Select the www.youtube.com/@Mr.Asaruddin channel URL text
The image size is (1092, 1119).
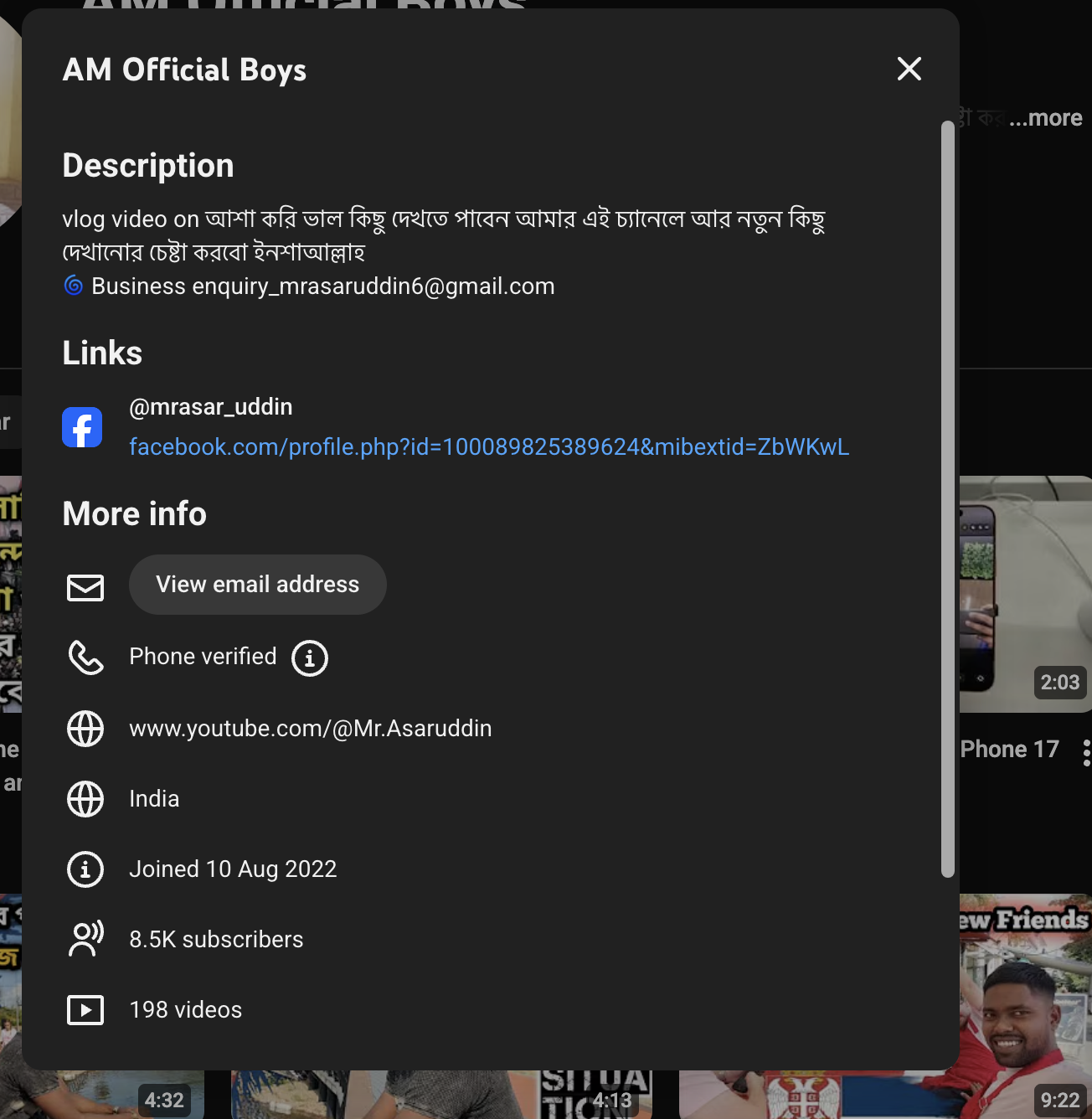(310, 729)
